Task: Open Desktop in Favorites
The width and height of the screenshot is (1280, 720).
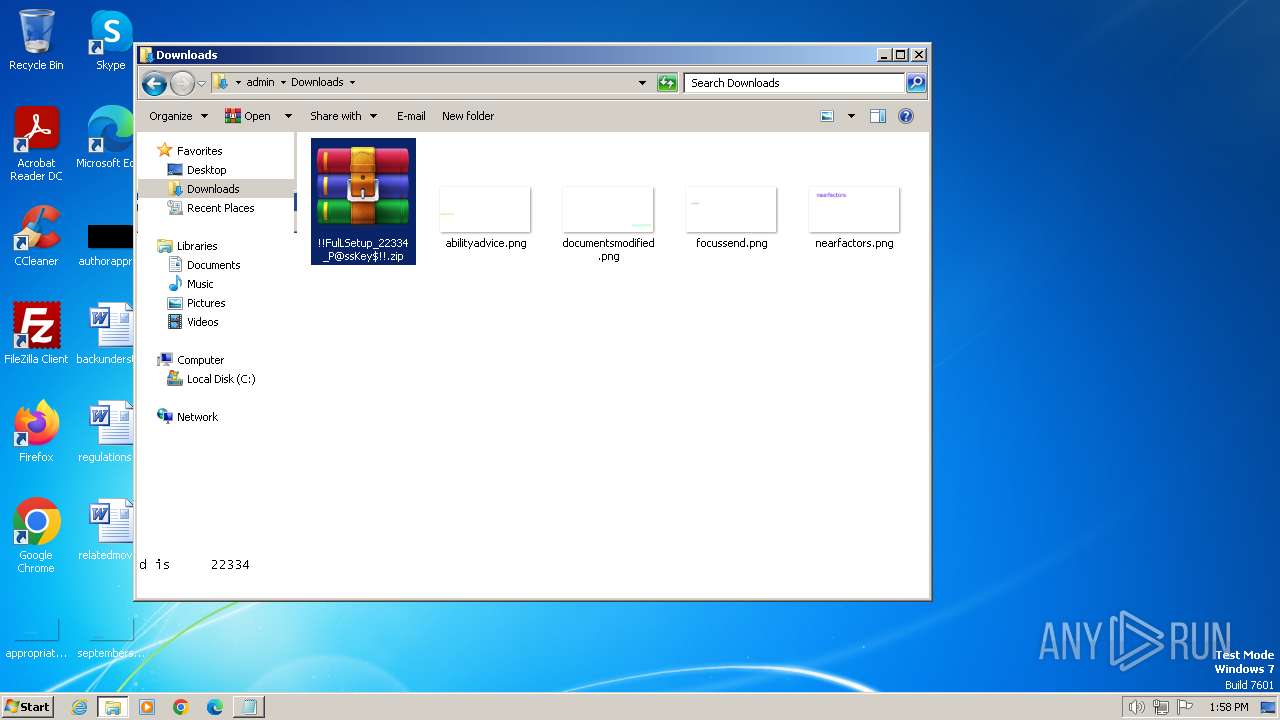Action: [206, 170]
